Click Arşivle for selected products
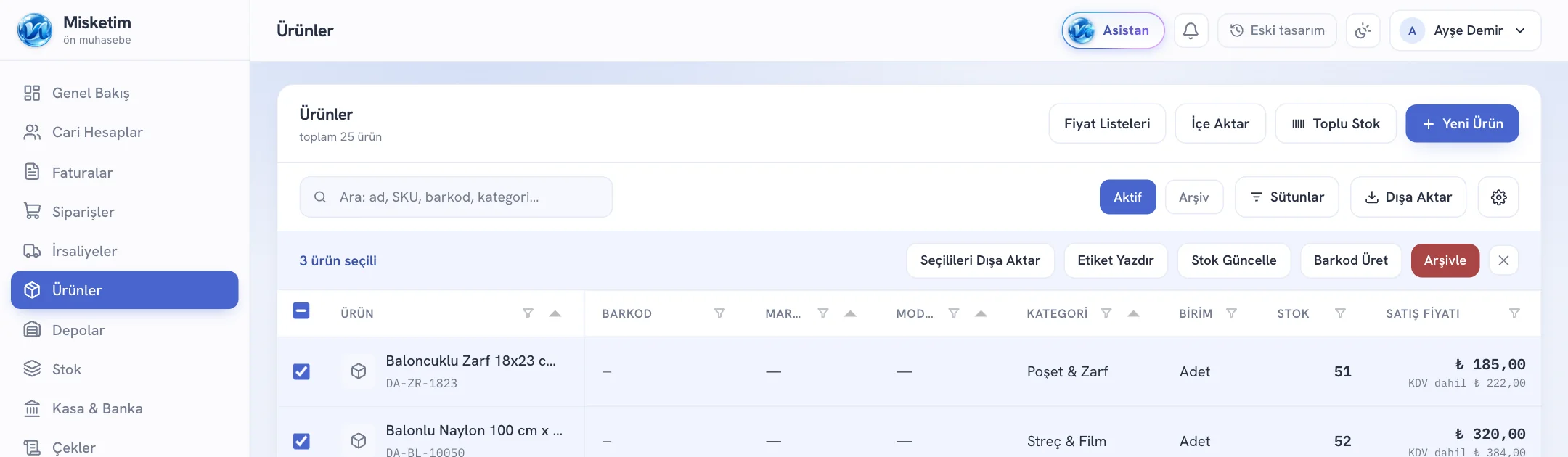The image size is (1568, 457). pos(1445,260)
